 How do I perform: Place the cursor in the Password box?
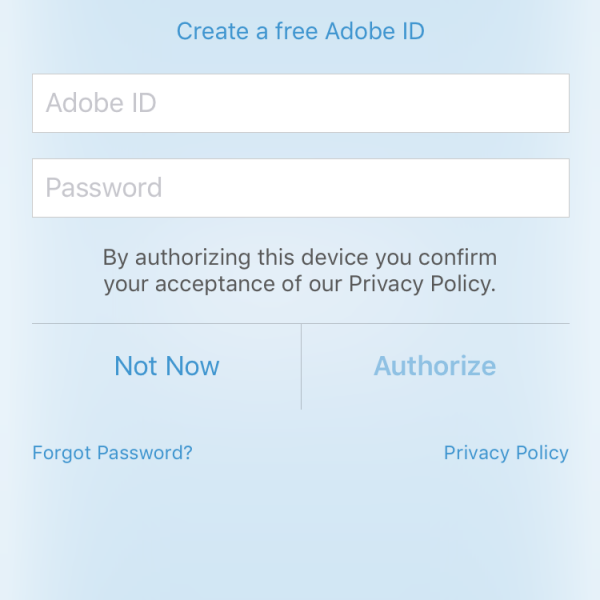click(300, 188)
